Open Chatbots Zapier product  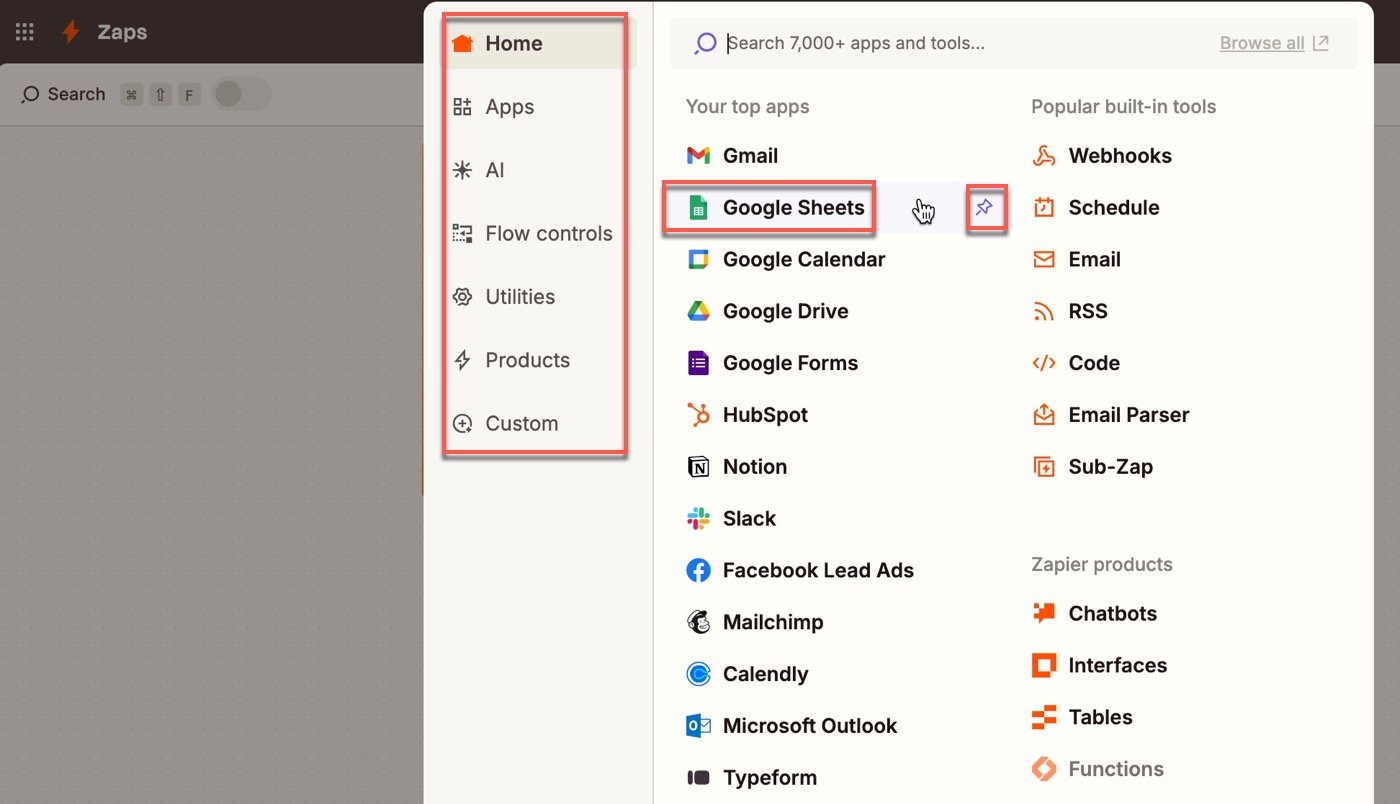[1094, 614]
